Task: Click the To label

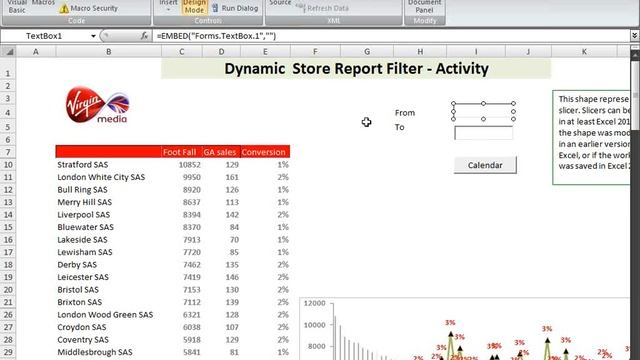Action: (399, 127)
